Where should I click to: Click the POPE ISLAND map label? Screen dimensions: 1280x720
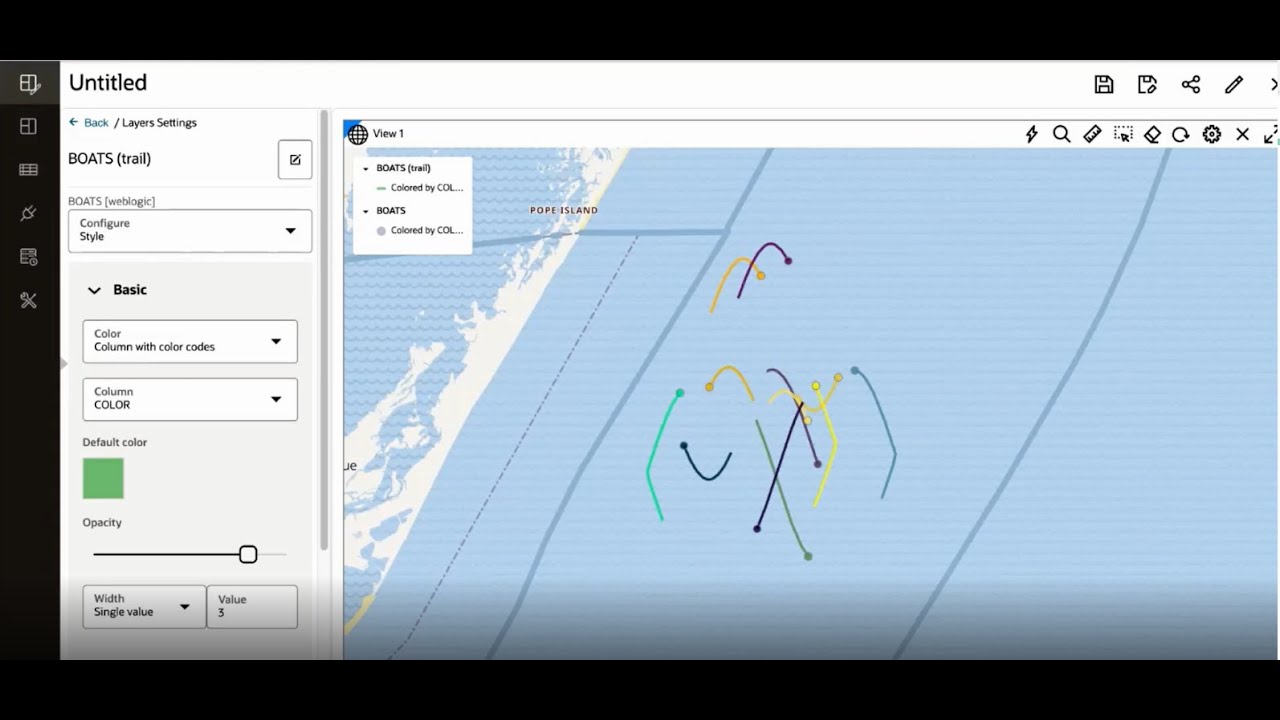tap(564, 211)
